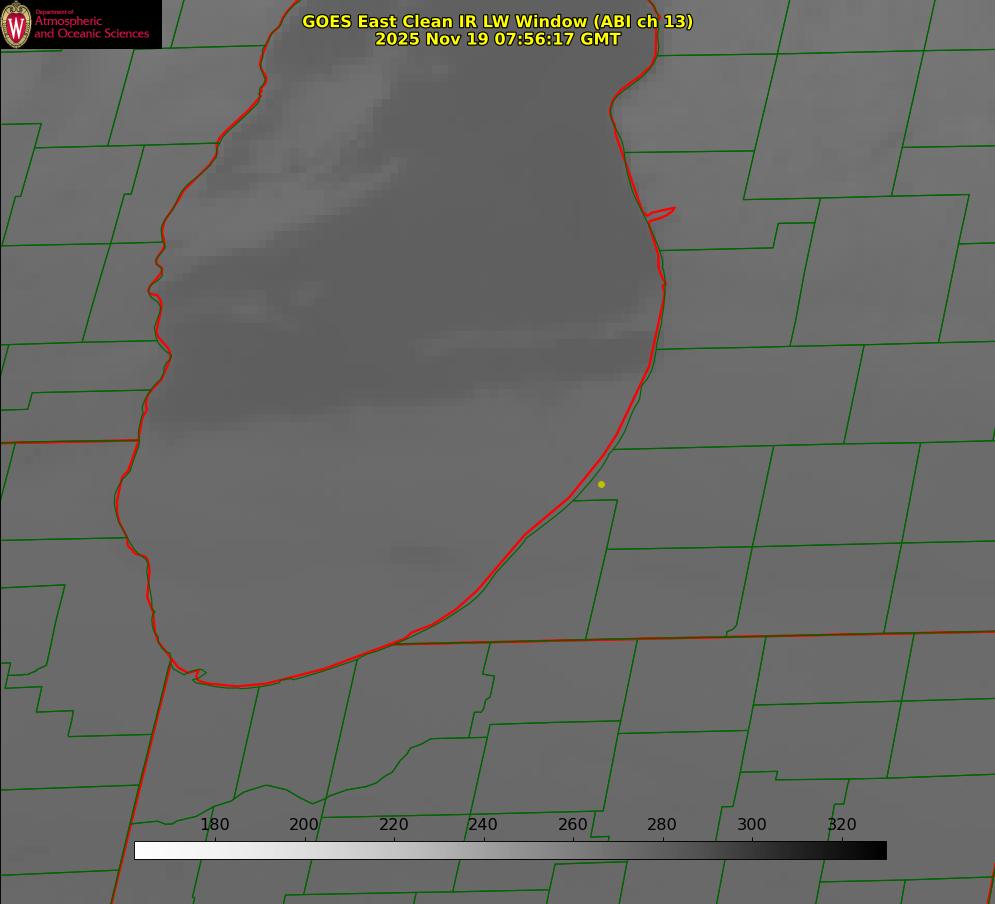The width and height of the screenshot is (995, 904).
Task: Pick the 320 tick label on the colorbar
Action: pyautogui.click(x=842, y=825)
